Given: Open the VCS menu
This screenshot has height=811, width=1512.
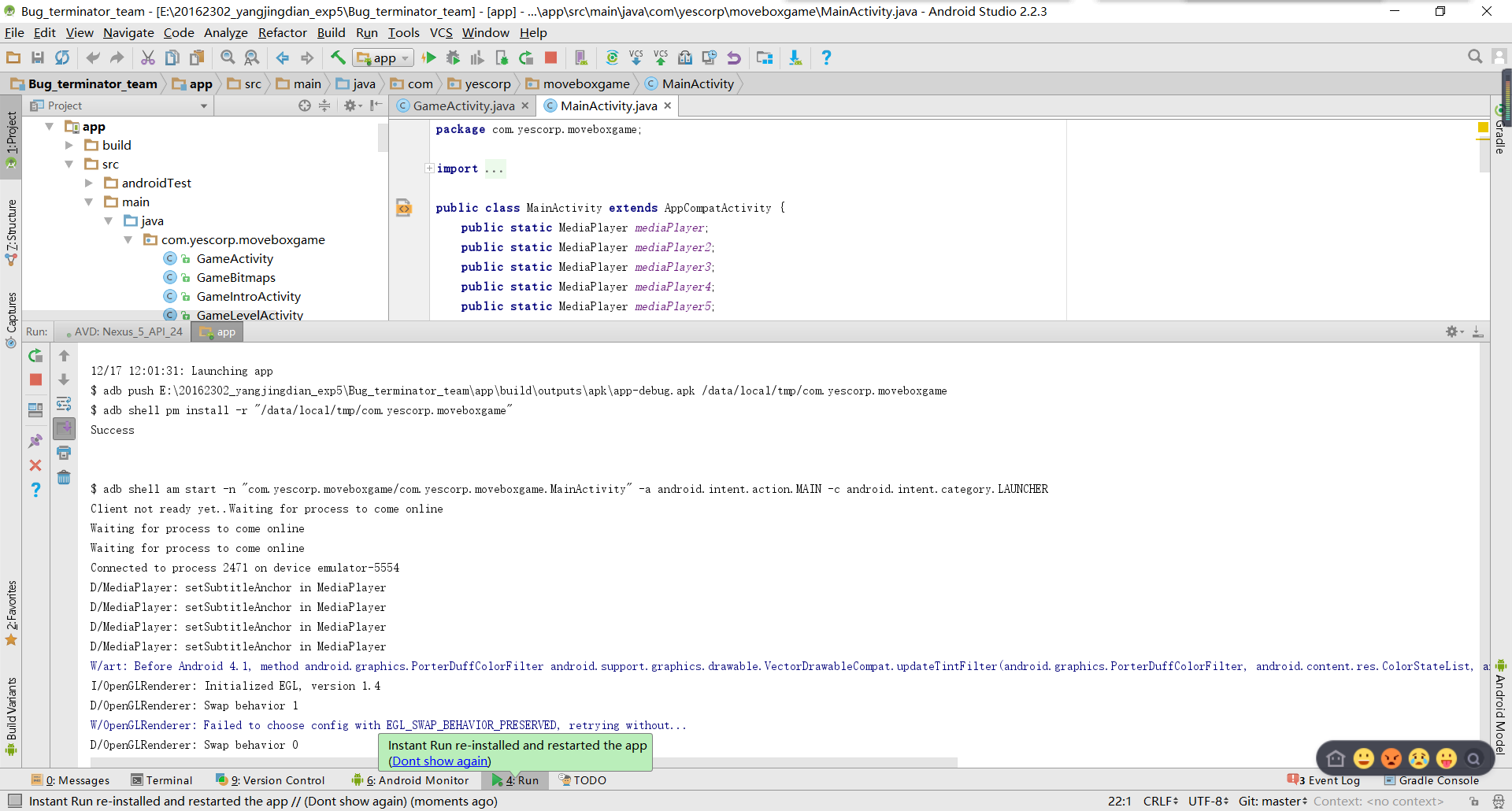Looking at the screenshot, I should pyautogui.click(x=441, y=32).
